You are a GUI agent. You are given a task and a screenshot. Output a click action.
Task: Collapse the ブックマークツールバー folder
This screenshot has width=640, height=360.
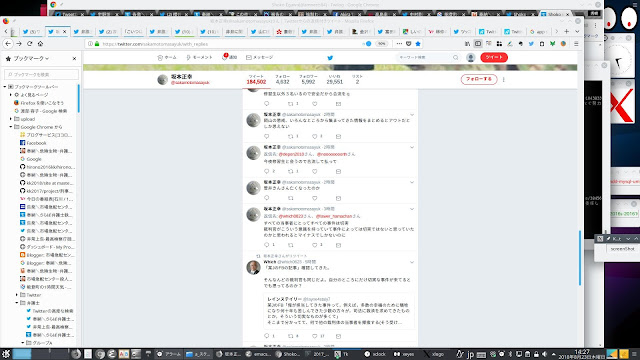[x=5, y=87]
